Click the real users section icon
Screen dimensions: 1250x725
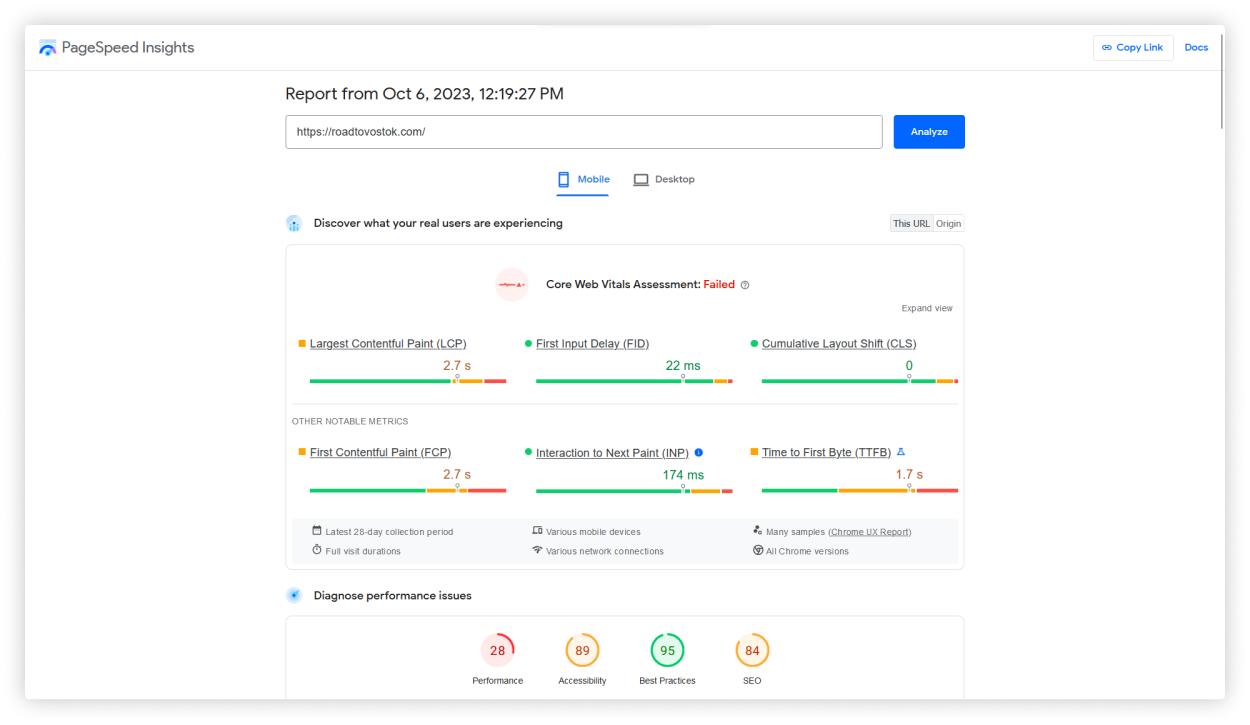pyautogui.click(x=294, y=224)
